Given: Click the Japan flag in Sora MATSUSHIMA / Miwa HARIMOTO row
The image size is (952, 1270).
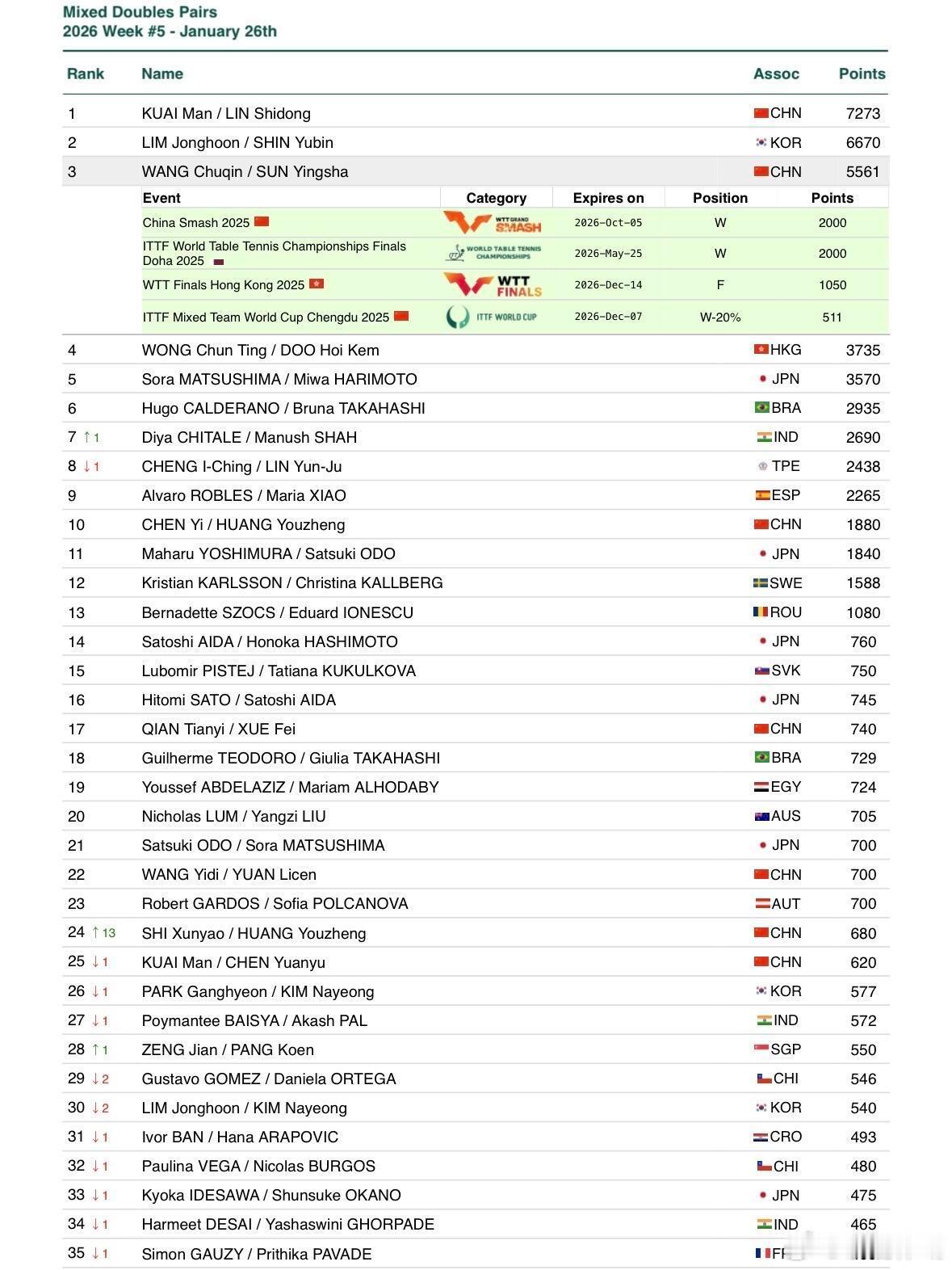Looking at the screenshot, I should [763, 378].
